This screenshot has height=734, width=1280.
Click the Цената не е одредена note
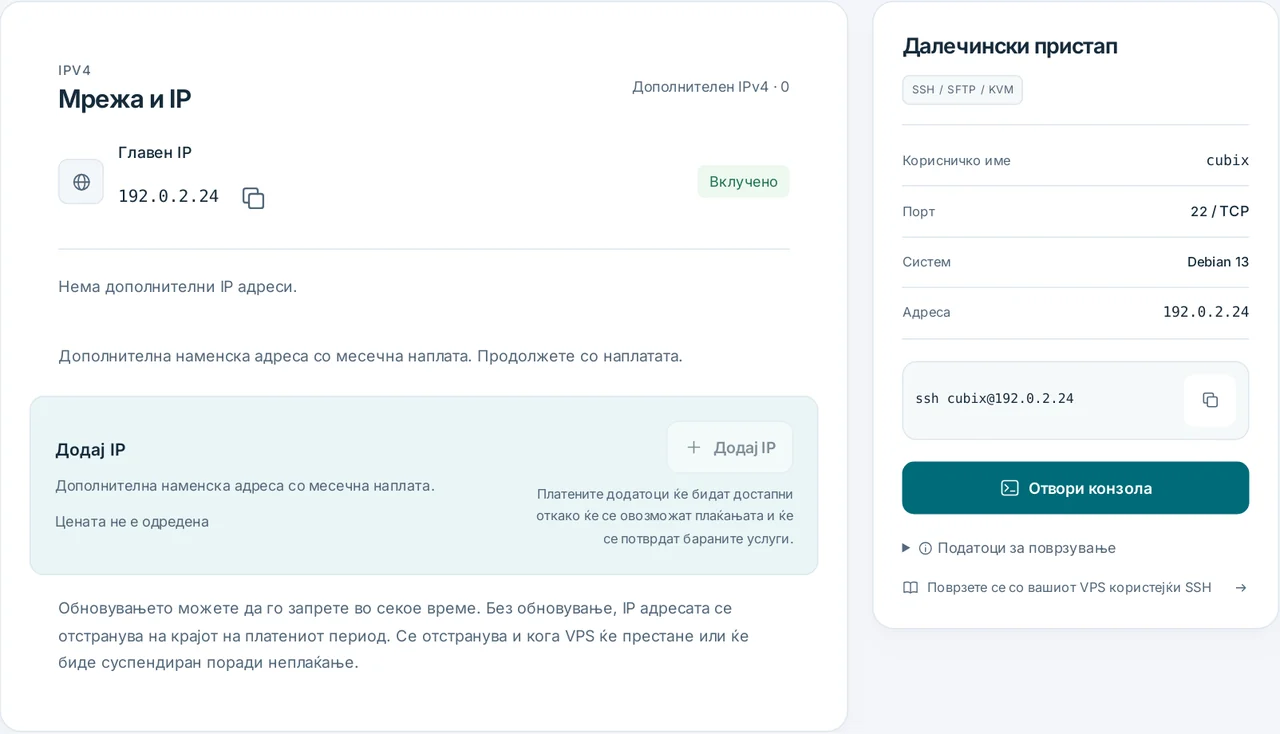coord(132,521)
